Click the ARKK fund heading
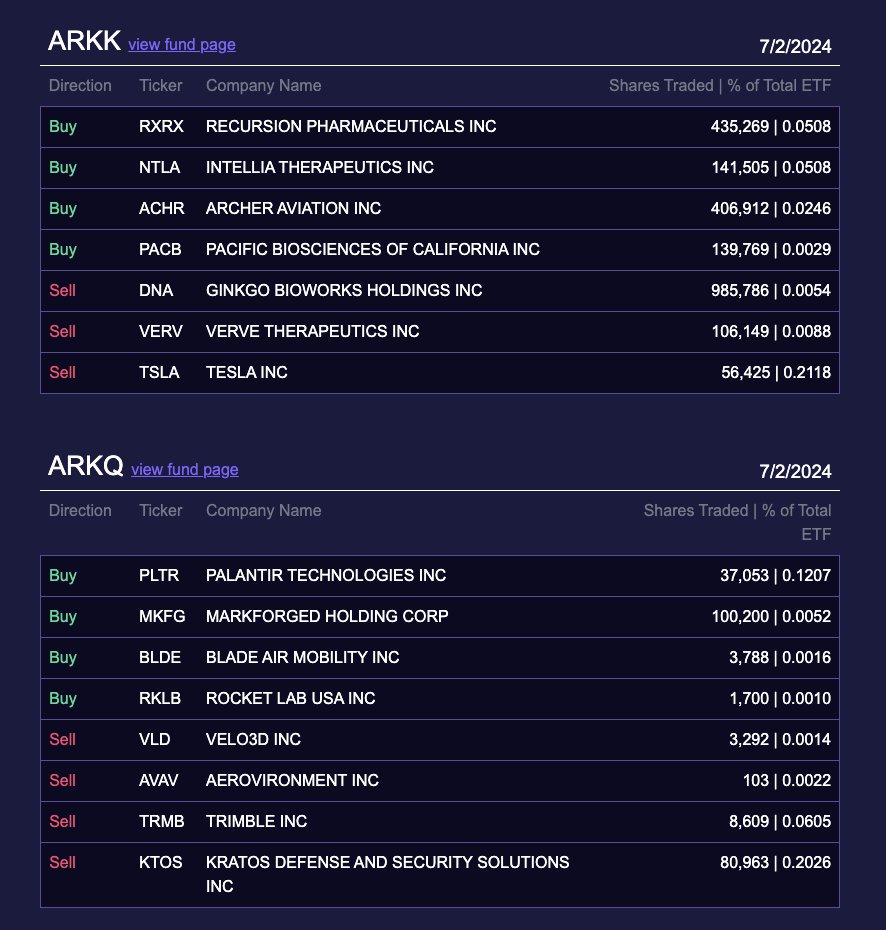This screenshot has height=930, width=886. click(x=84, y=41)
